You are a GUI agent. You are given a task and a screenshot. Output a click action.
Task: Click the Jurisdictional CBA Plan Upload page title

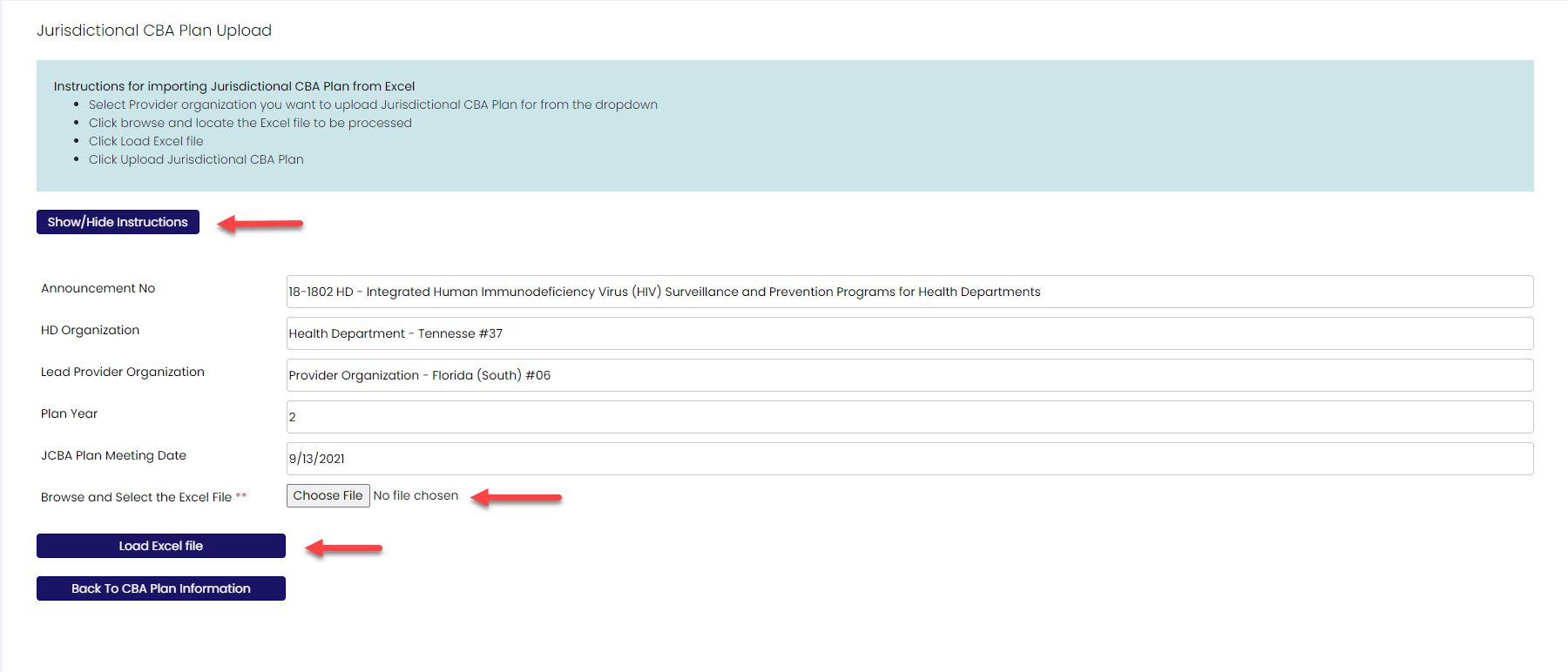point(154,30)
